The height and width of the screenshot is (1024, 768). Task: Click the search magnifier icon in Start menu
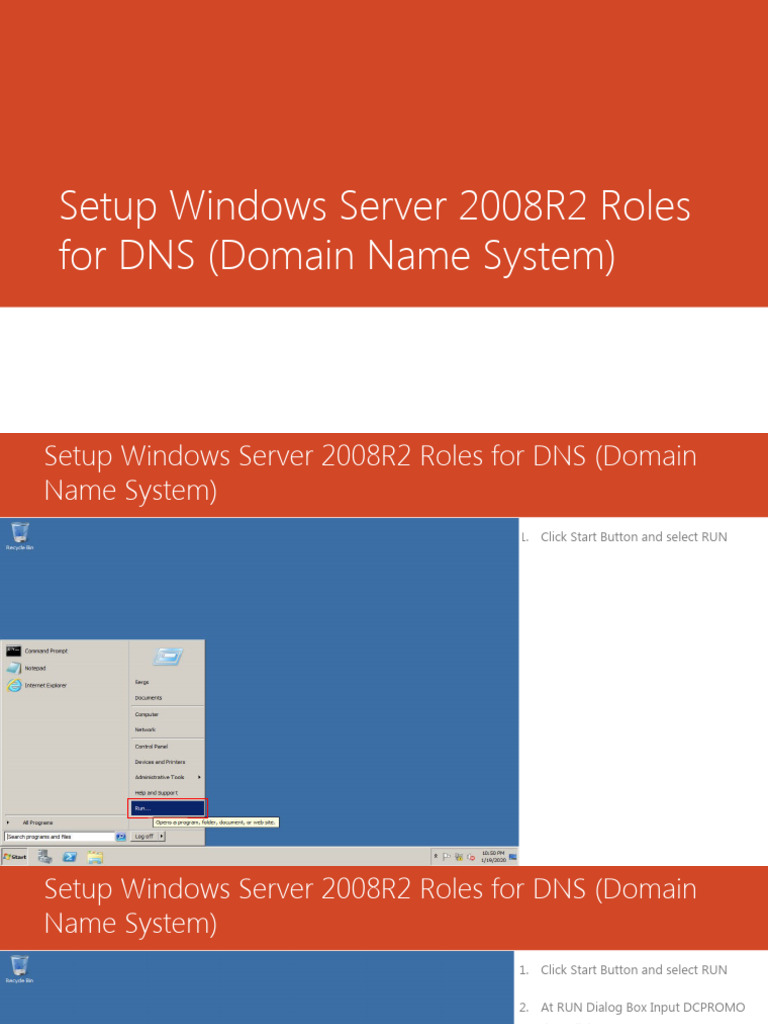[x=121, y=837]
